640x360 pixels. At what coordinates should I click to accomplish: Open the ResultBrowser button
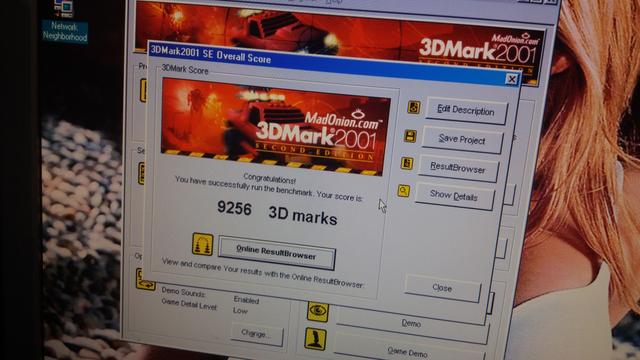coord(458,168)
